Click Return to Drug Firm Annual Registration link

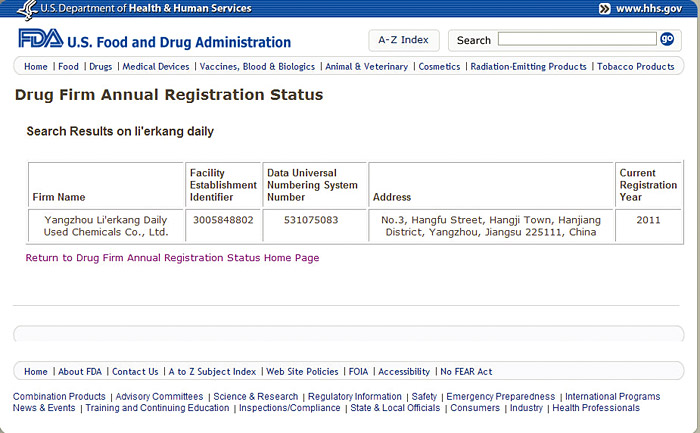[x=172, y=258]
